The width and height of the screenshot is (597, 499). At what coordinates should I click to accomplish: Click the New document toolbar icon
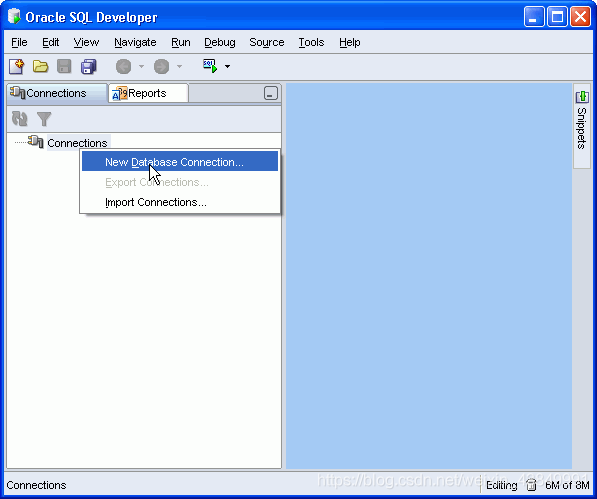(17, 67)
